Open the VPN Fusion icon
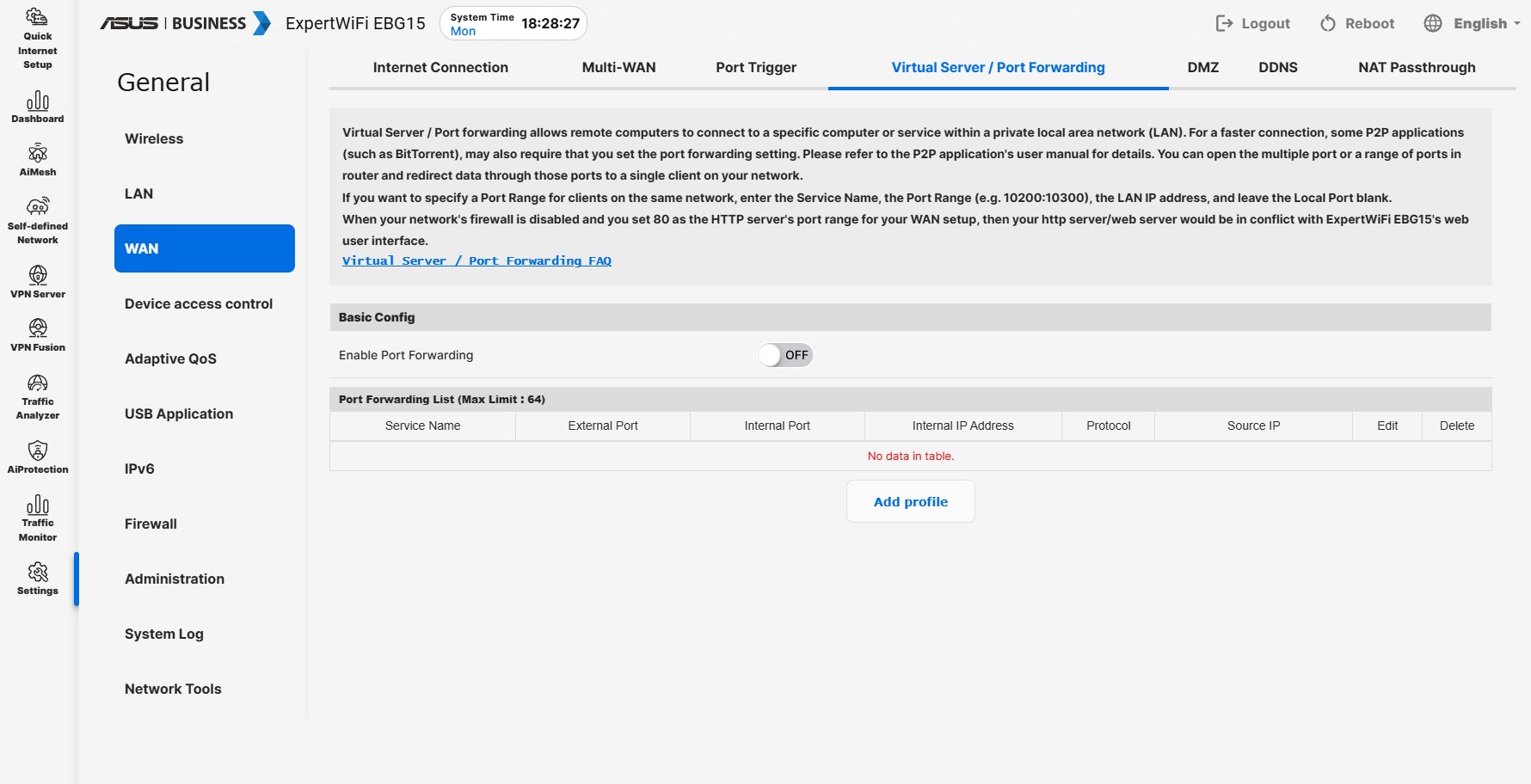Screen dimensions: 1531x784 tap(38, 328)
